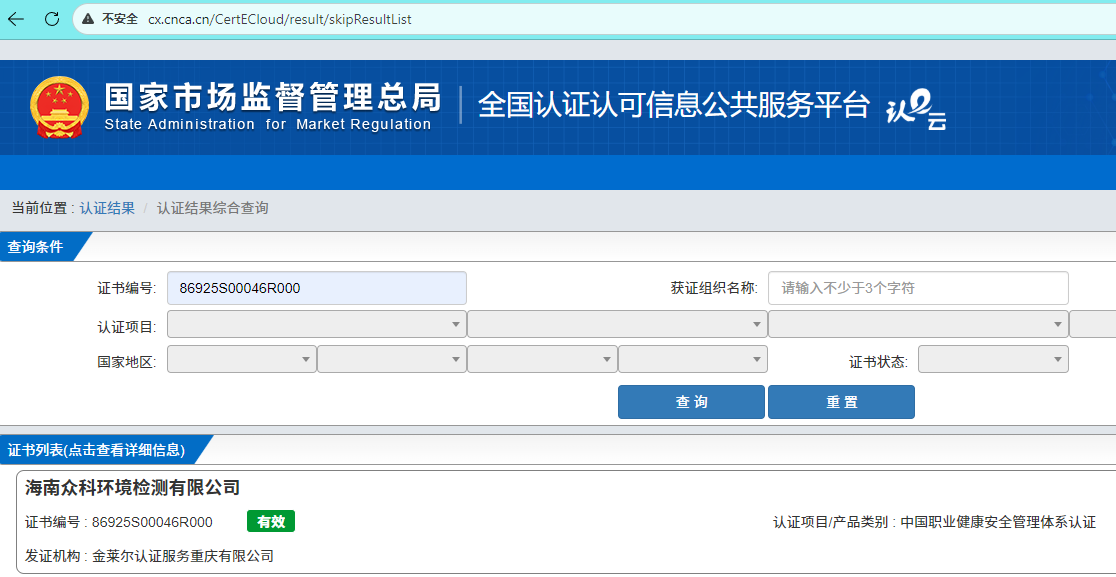Click the national emblem logo
The height and width of the screenshot is (577, 1116).
pyautogui.click(x=60, y=107)
